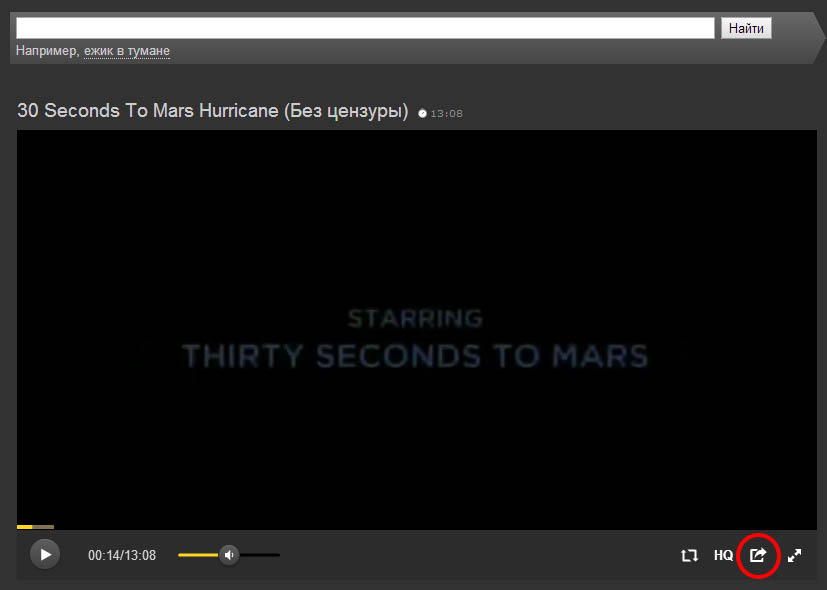Toggle HQ video quality
This screenshot has width=827, height=590.
click(723, 555)
